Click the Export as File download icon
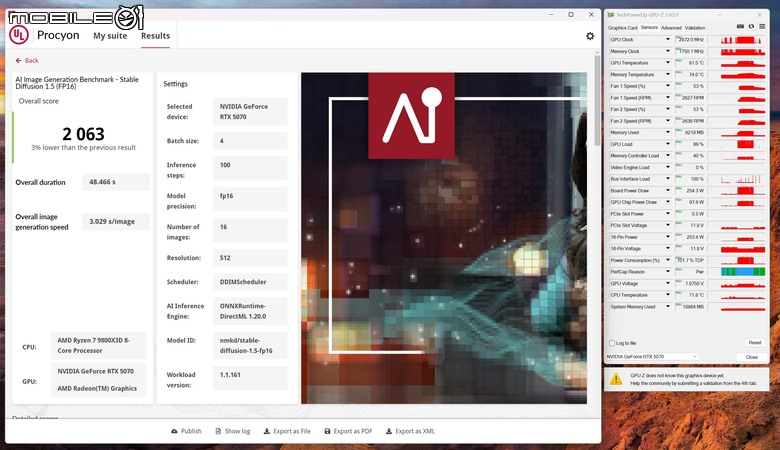 (267, 431)
